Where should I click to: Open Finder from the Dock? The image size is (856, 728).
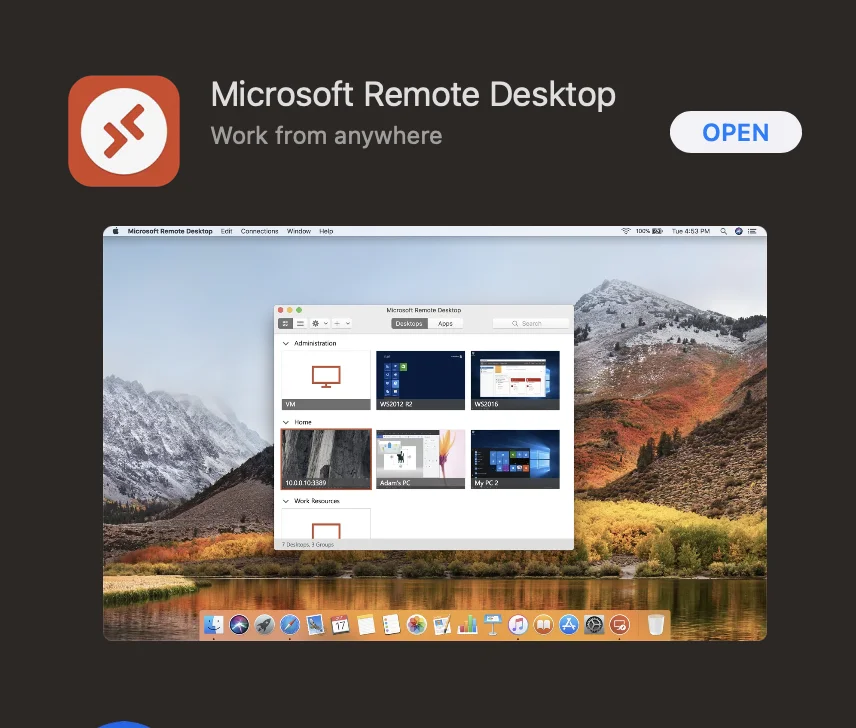click(x=213, y=624)
